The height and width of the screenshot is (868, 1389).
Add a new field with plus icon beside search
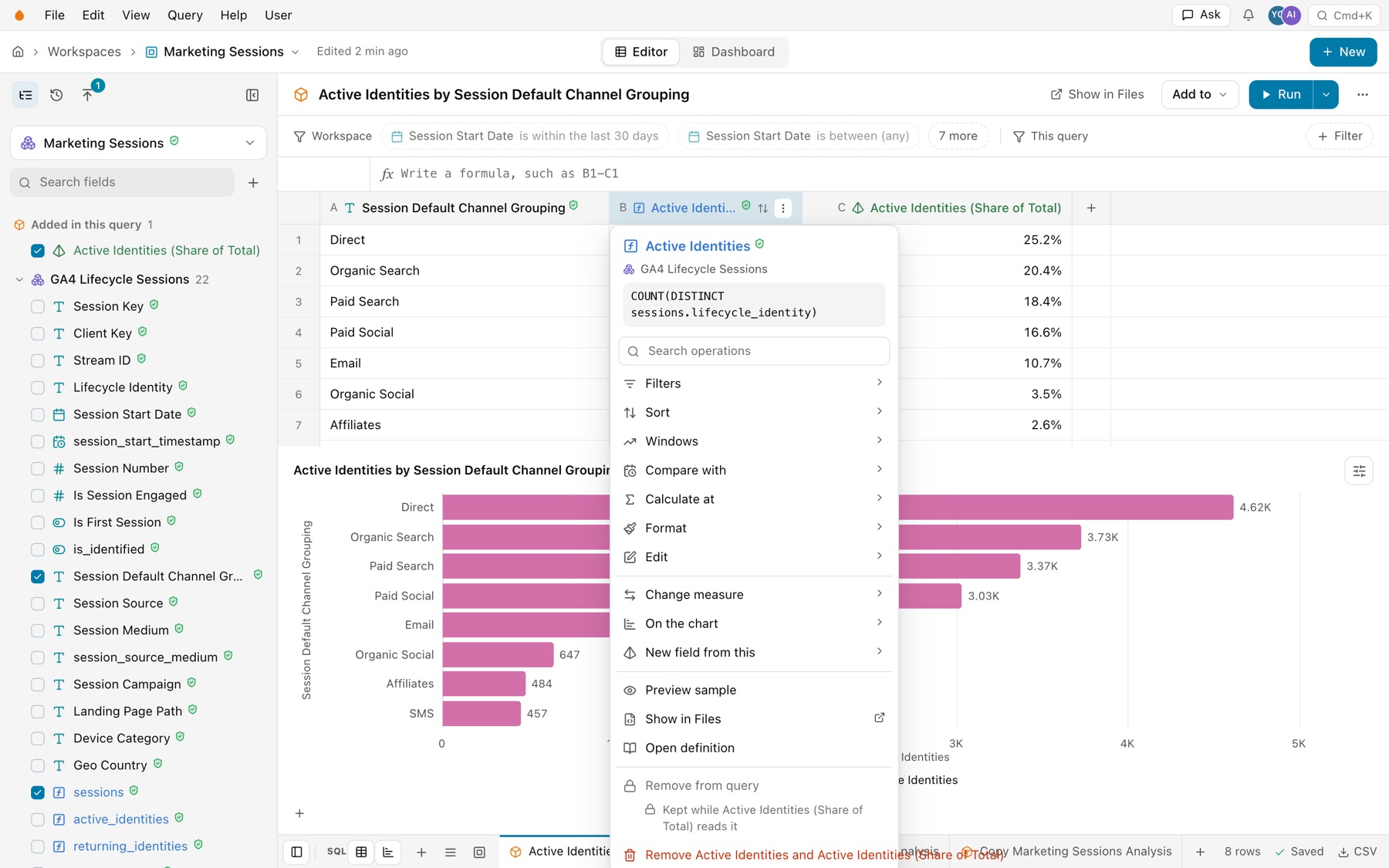[253, 183]
